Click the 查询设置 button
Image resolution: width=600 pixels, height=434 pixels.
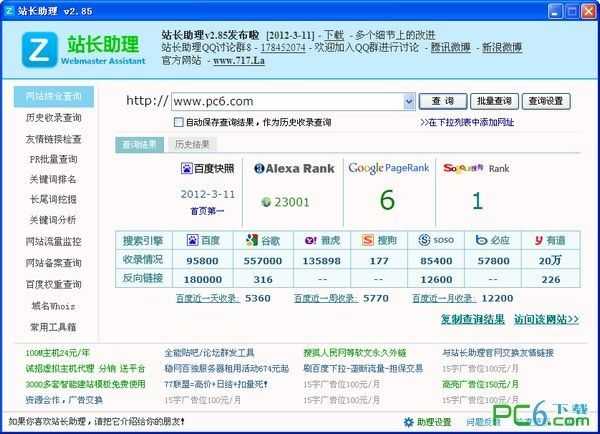tap(546, 101)
